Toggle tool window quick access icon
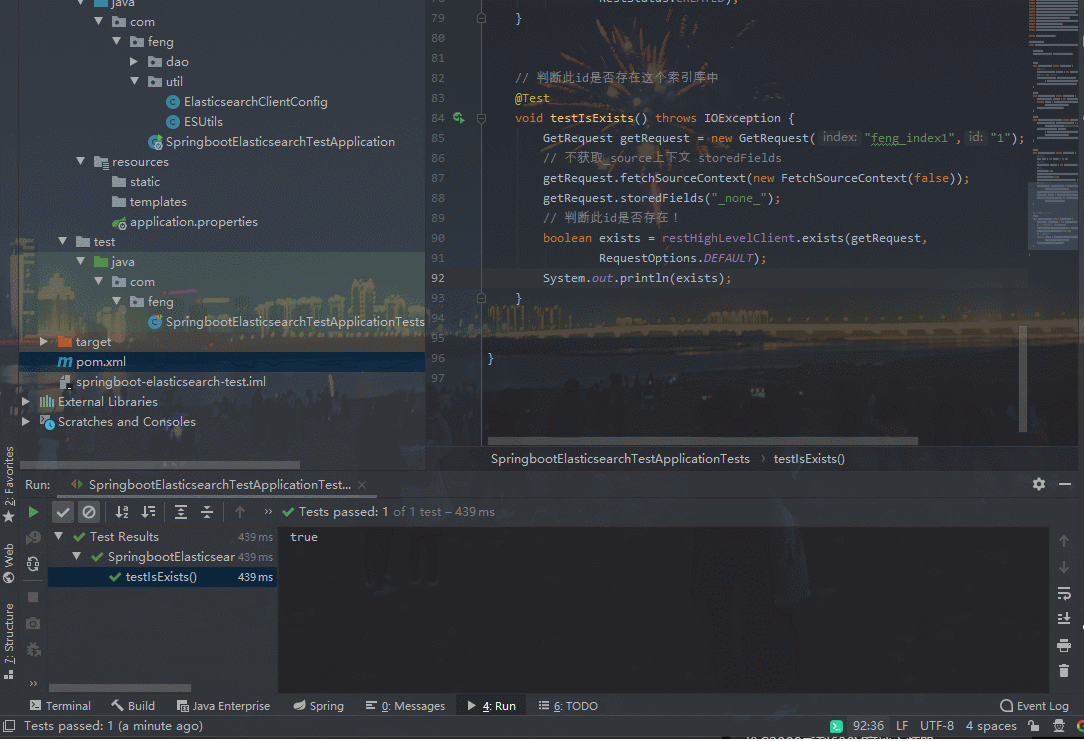 point(9,726)
